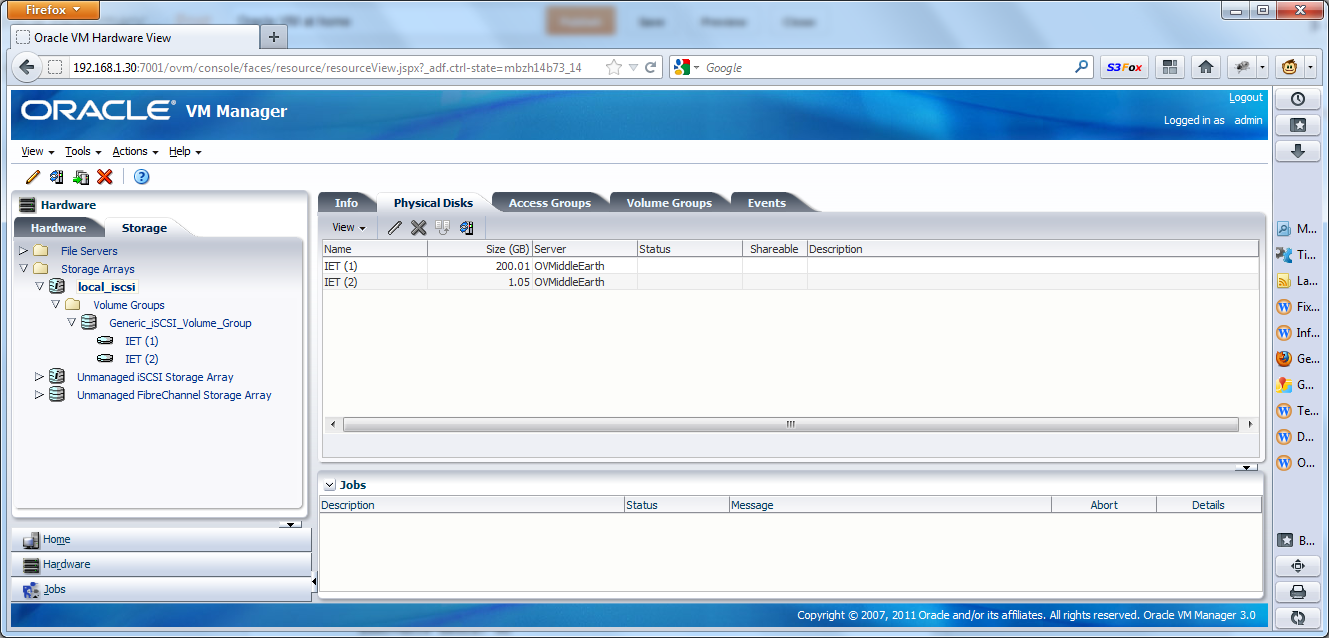Expand the Unmanaged iSCSI Storage Array node
Viewport: 1329px width, 638px height.
pos(40,377)
